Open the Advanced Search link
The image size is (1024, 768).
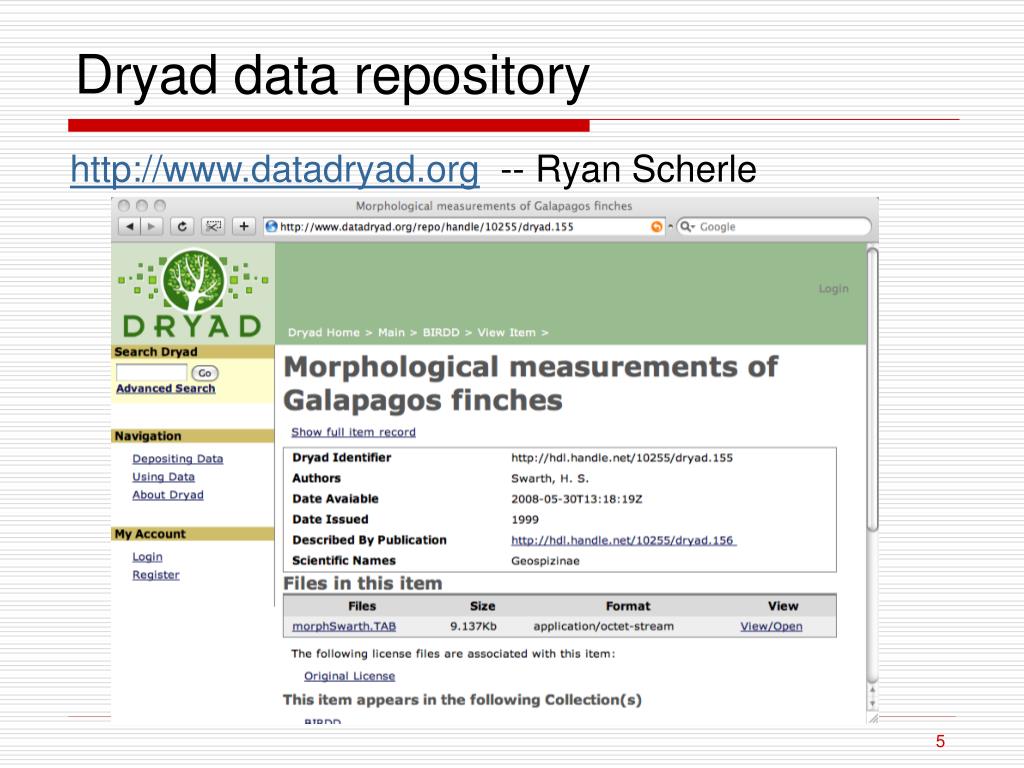(x=165, y=389)
